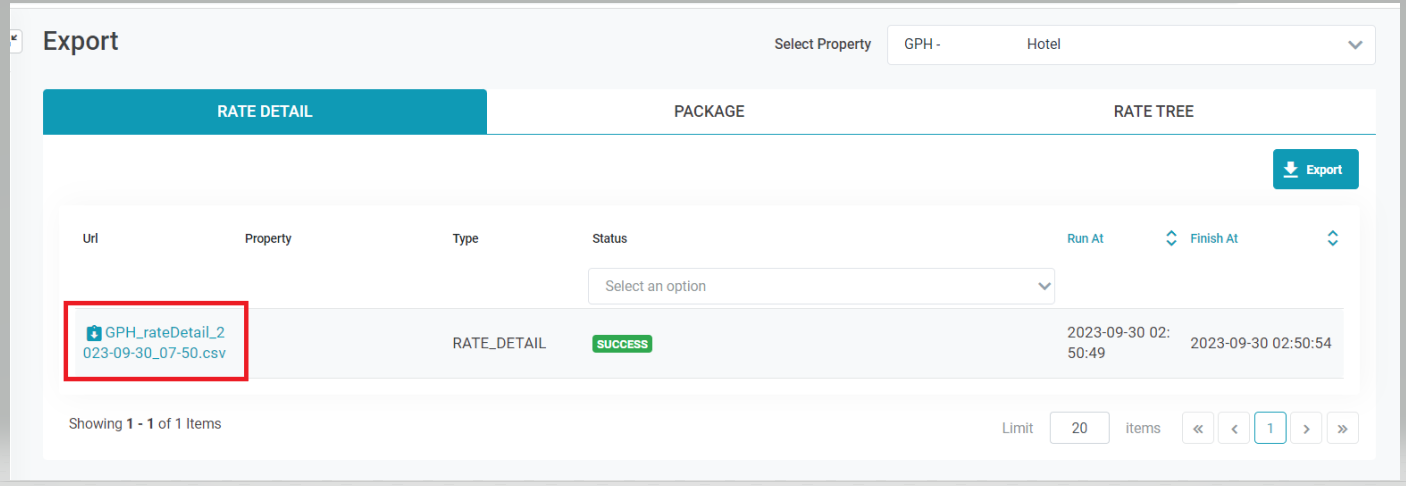Open the RATE TREE tab
The width and height of the screenshot is (1406, 486).
click(1153, 112)
